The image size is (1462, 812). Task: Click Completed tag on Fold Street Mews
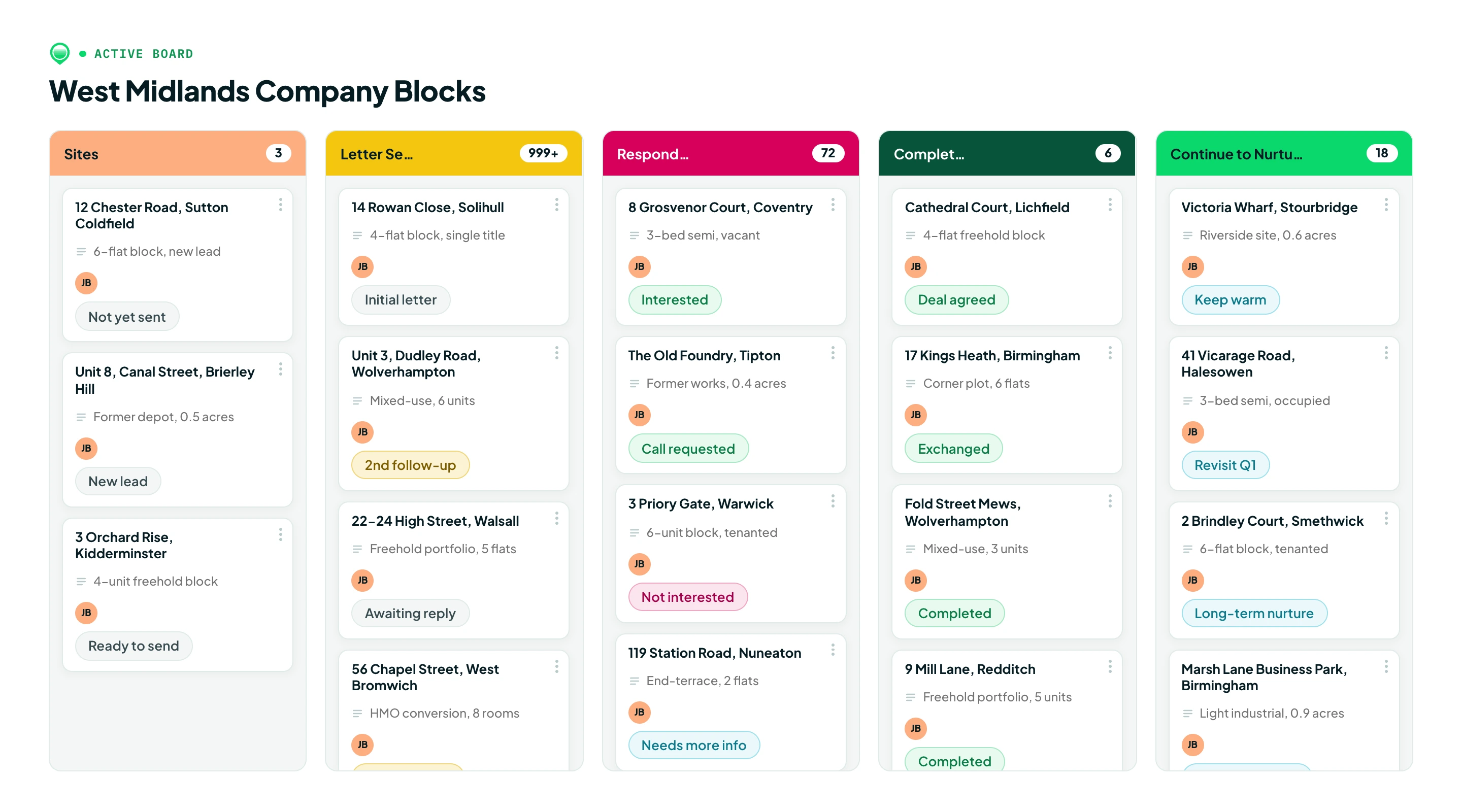click(x=955, y=614)
